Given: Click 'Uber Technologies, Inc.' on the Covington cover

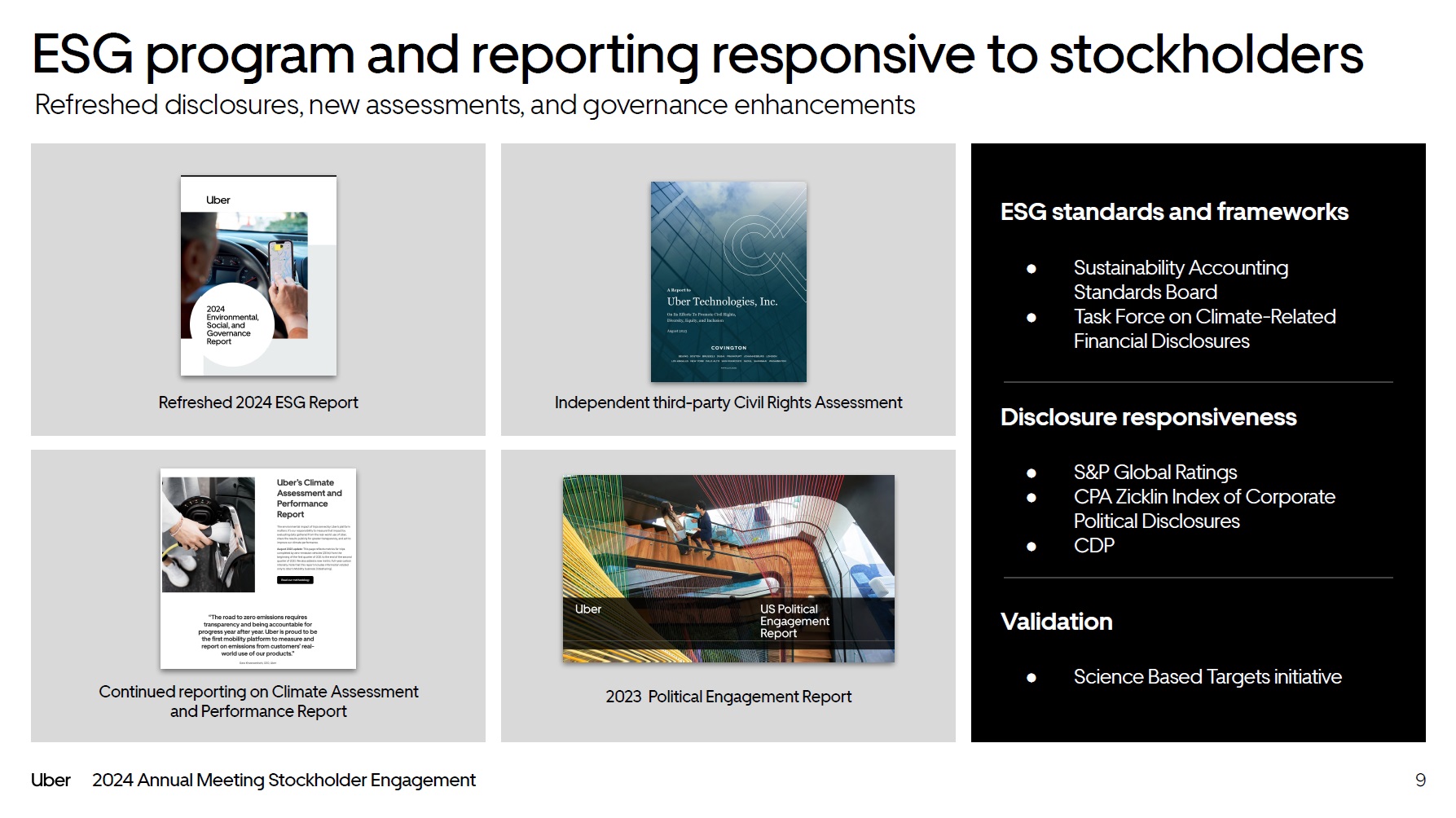Looking at the screenshot, I should tap(722, 301).
